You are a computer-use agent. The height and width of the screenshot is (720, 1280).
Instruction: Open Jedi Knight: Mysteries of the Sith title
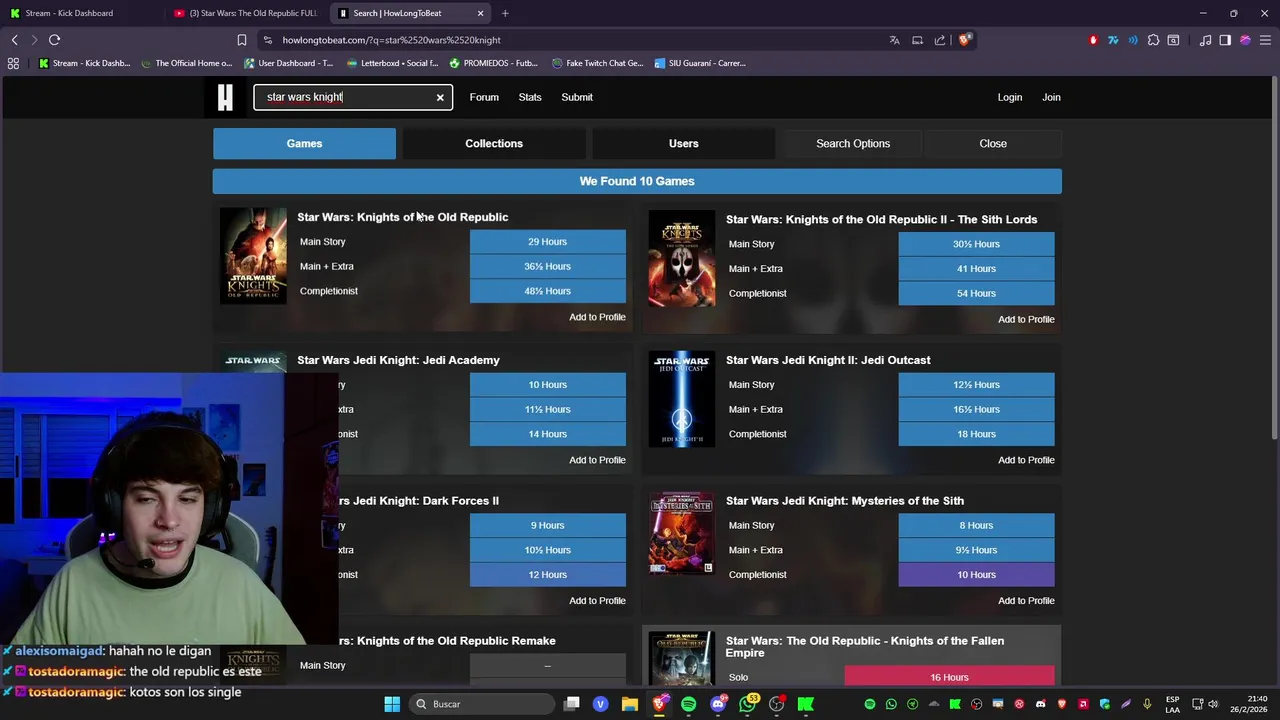(x=845, y=501)
